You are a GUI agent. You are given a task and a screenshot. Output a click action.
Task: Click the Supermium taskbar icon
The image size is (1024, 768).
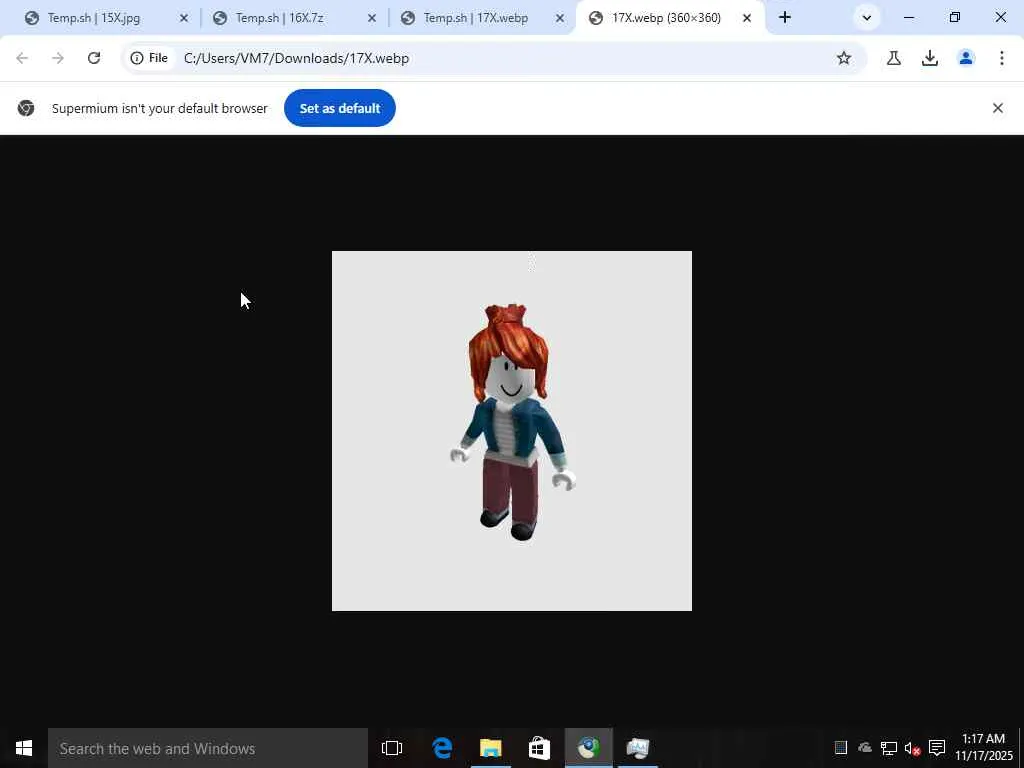588,748
